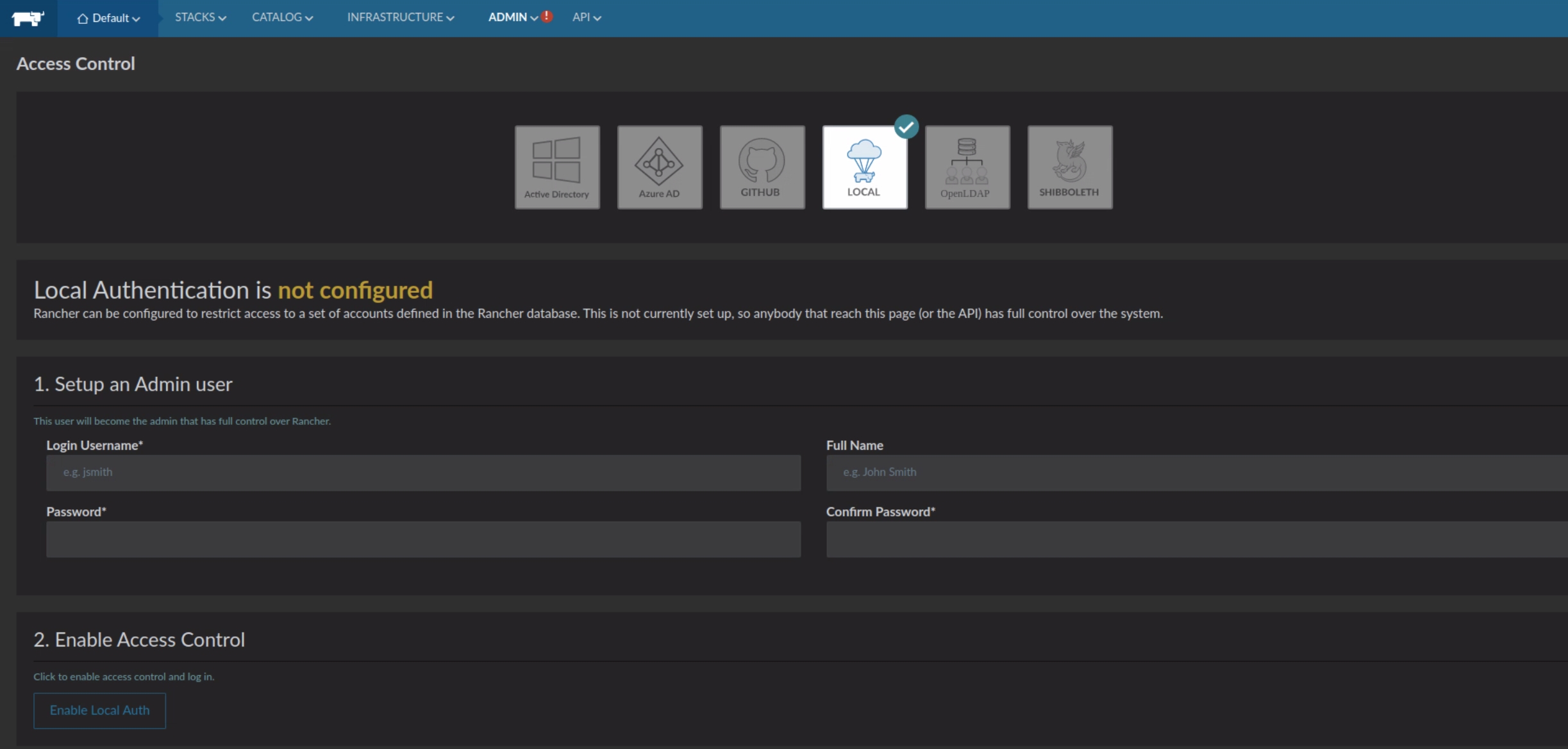Pick the Local authentication tile
This screenshot has height=749, width=1568.
coord(864,167)
